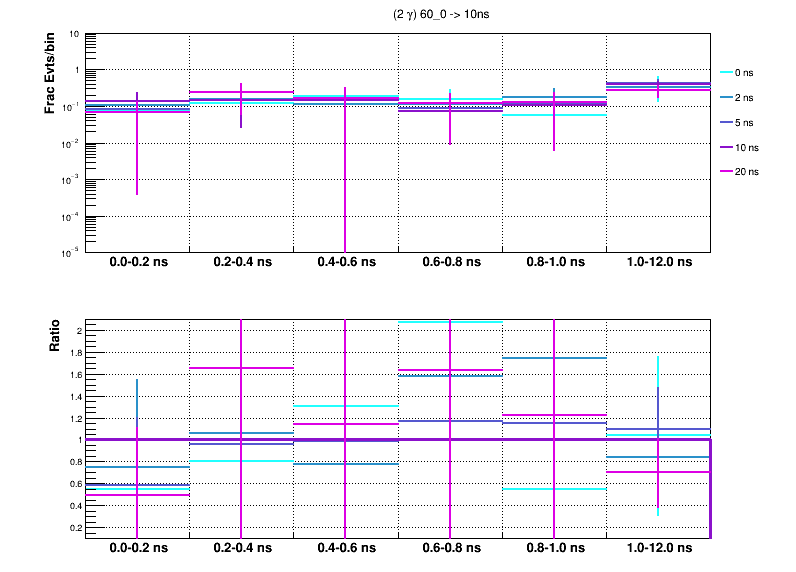Click the "0.2" tick label on Ratio axis
796x572 pixels.
click(73, 527)
